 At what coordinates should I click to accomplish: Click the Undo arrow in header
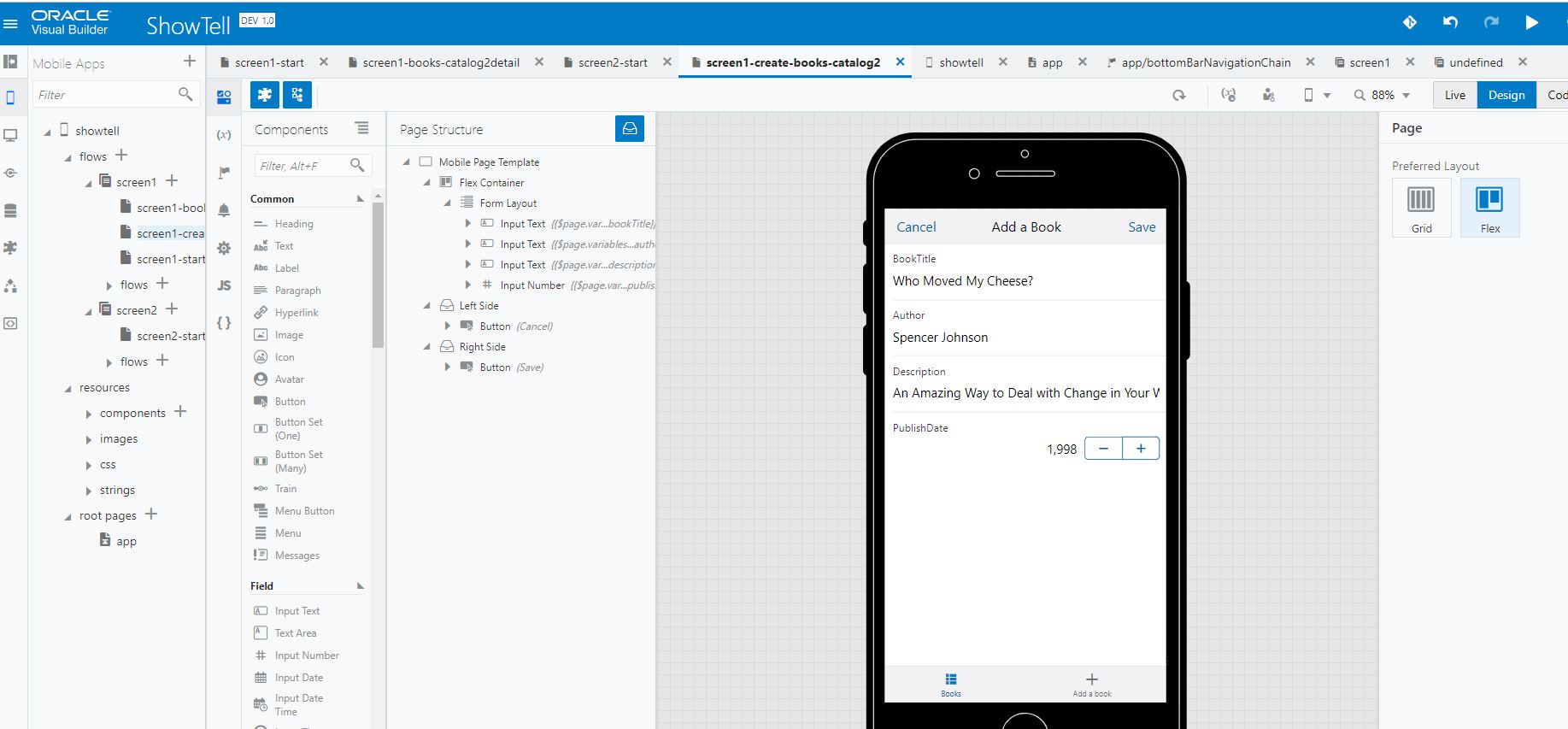(1450, 22)
